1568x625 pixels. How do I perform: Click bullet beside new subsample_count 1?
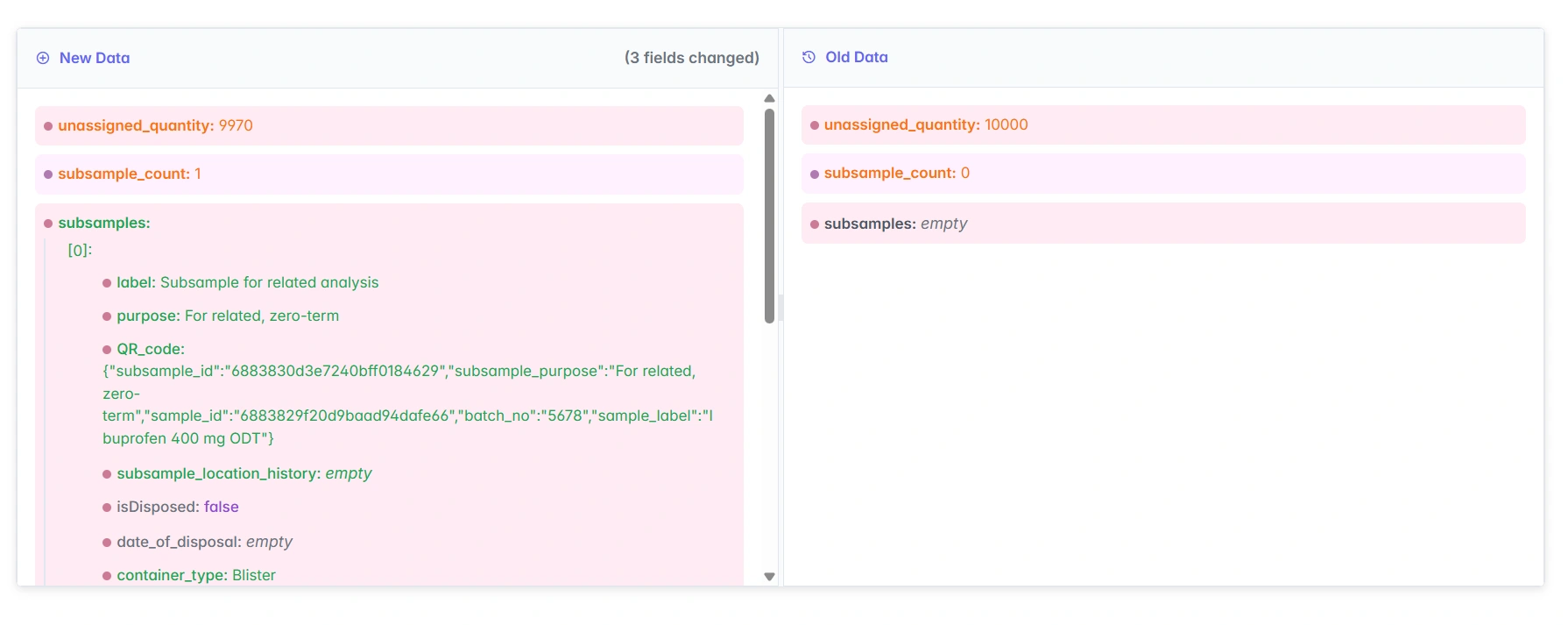(48, 174)
